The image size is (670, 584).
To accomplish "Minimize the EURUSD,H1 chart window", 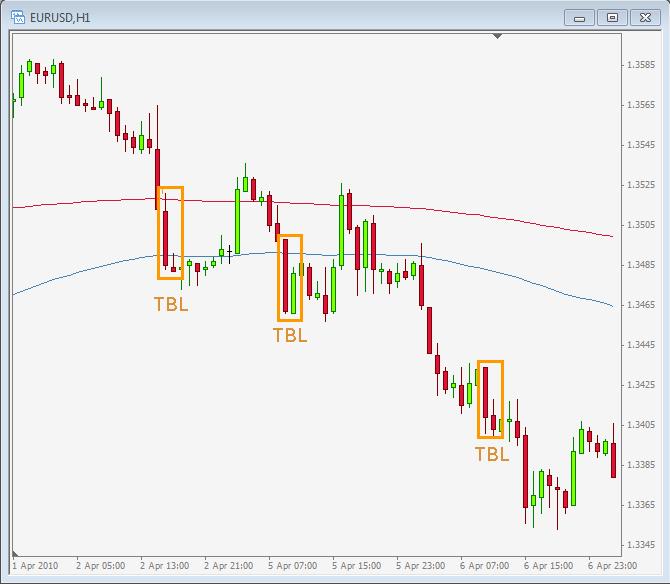I will tap(579, 18).
